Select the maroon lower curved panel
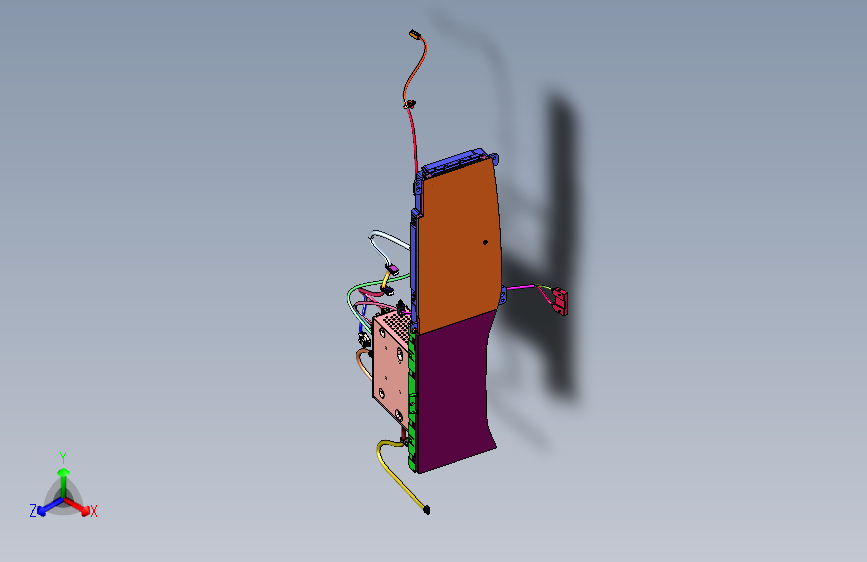 click(x=453, y=393)
